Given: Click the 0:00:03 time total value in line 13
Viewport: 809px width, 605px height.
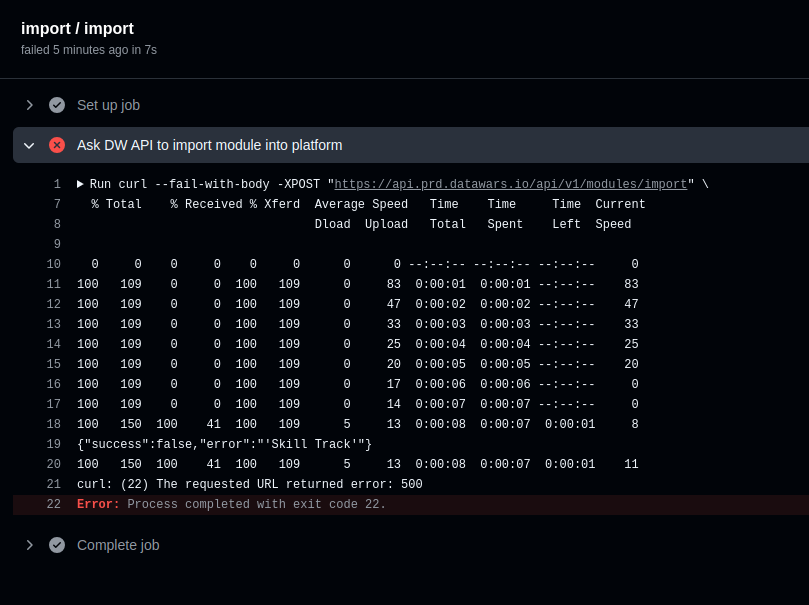Looking at the screenshot, I should point(441,324).
